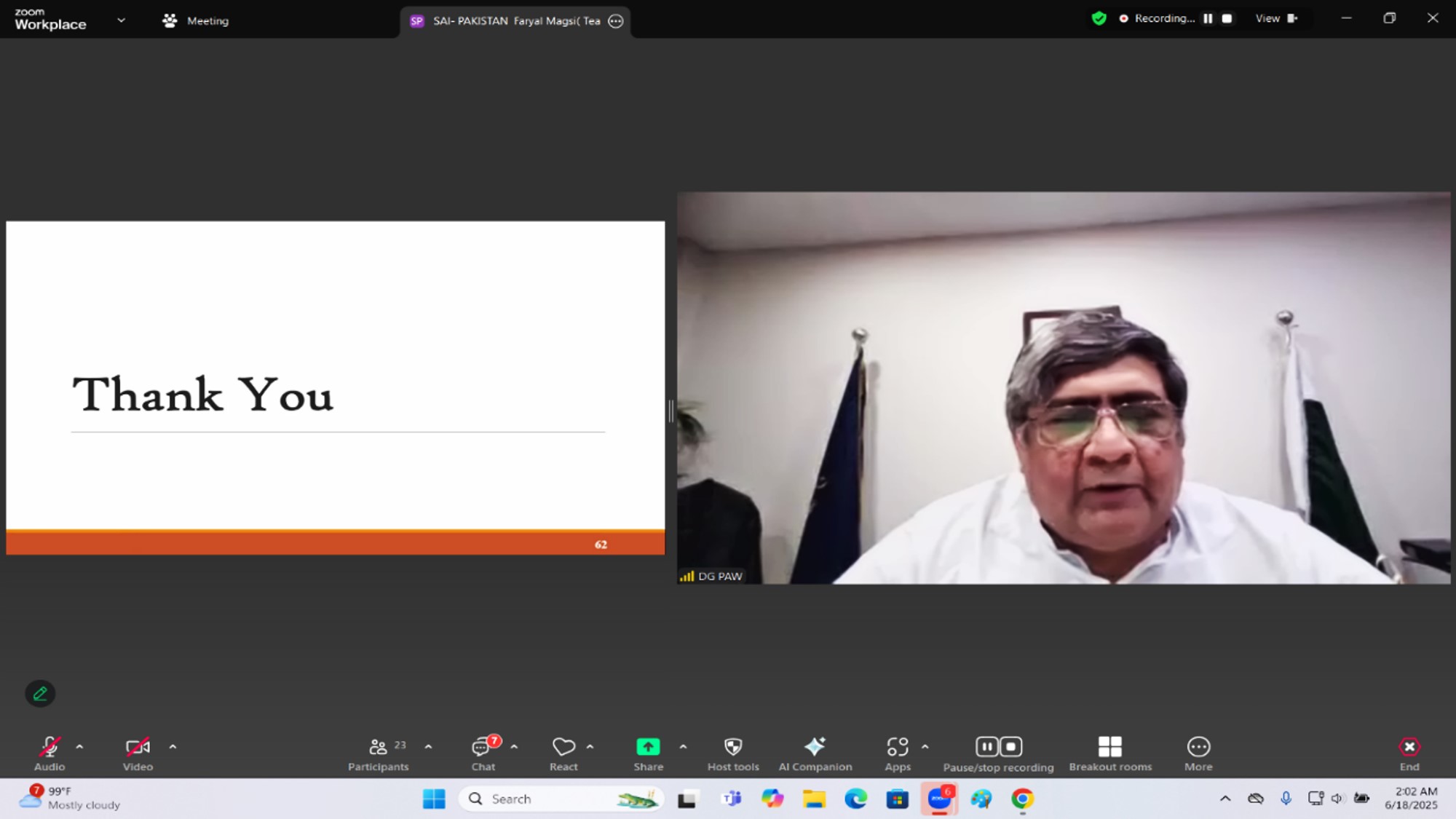Open React emoji picker
This screenshot has width=1456, height=819.
(x=563, y=753)
